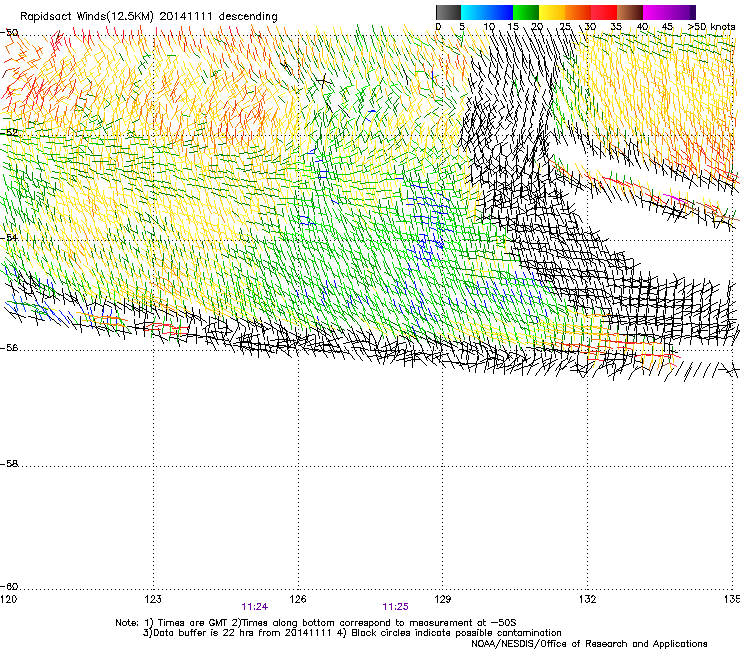
Task: Click the 132 longitude axis label
Action: point(587,599)
